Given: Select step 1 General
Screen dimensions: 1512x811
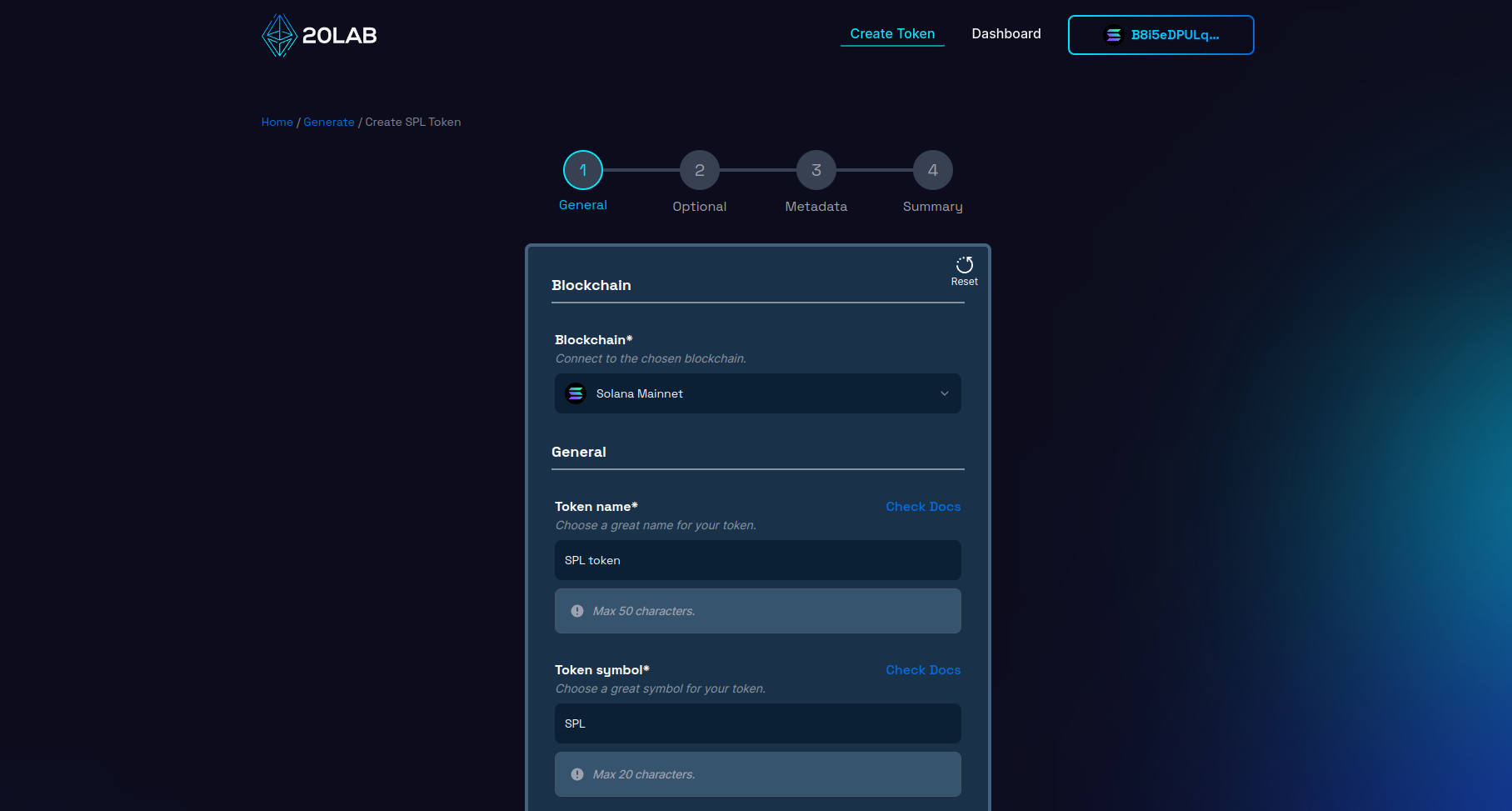Looking at the screenshot, I should tap(583, 170).
